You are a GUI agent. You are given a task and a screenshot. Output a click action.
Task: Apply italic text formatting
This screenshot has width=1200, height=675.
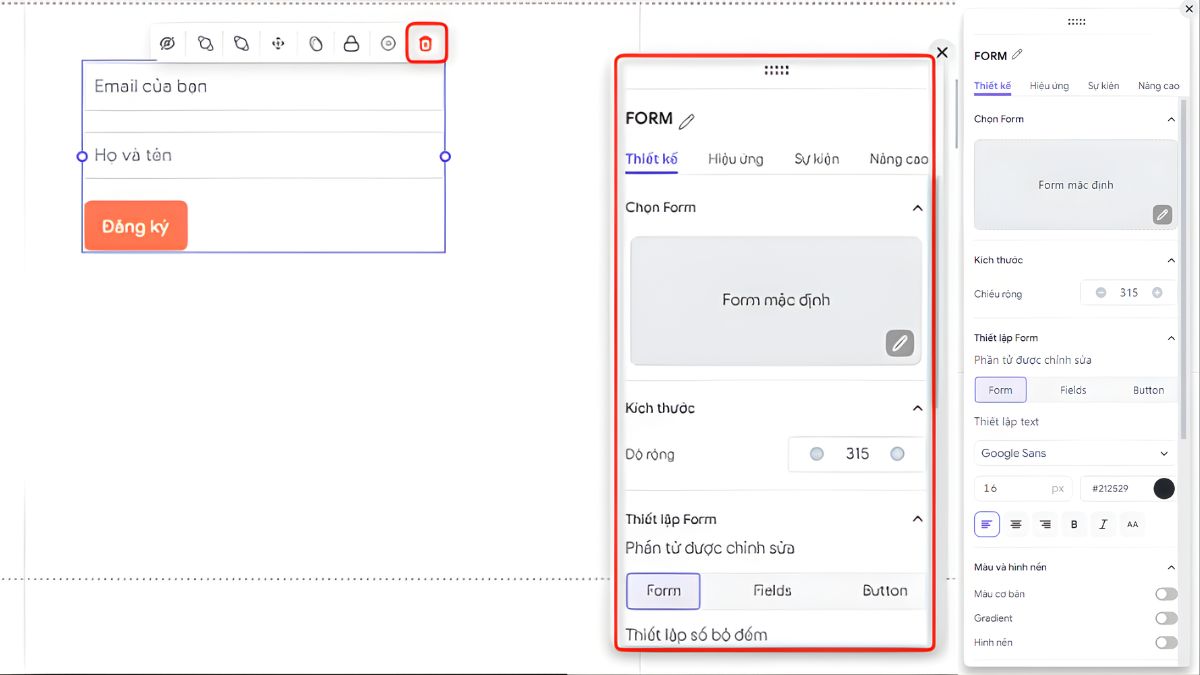pos(1103,524)
